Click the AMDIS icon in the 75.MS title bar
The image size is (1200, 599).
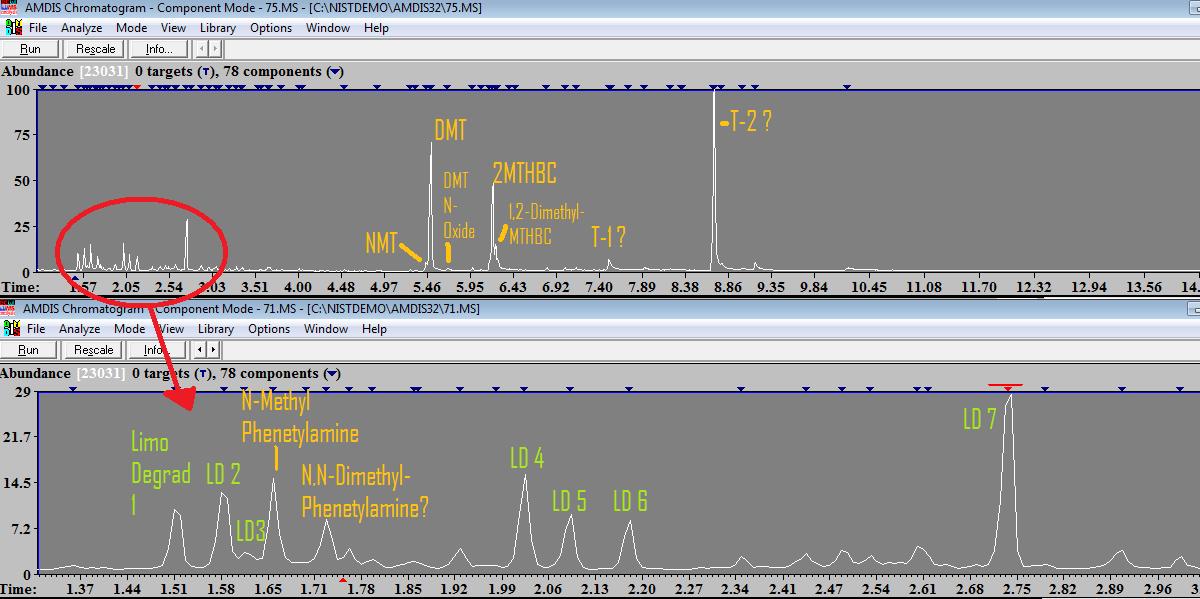click(9, 8)
